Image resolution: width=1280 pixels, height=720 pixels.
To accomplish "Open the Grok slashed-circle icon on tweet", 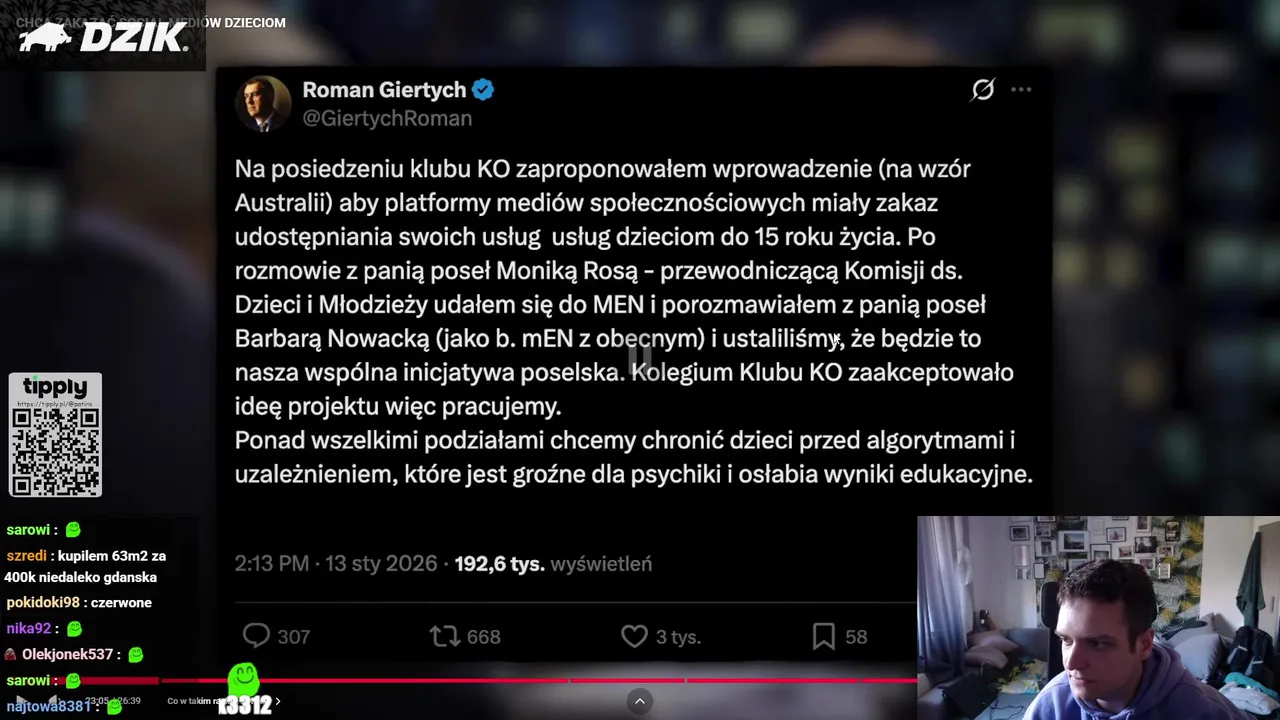I will [983, 90].
